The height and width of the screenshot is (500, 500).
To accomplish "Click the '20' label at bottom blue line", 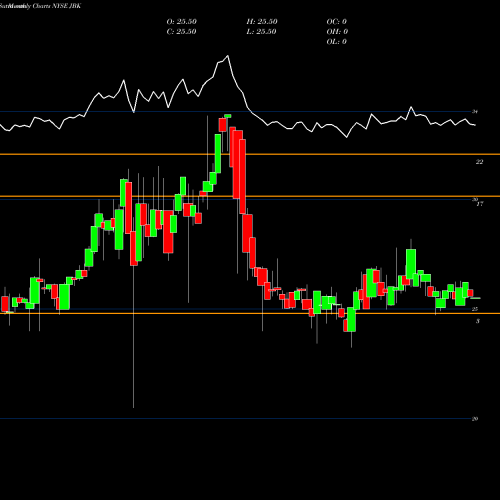I will click(475, 419).
